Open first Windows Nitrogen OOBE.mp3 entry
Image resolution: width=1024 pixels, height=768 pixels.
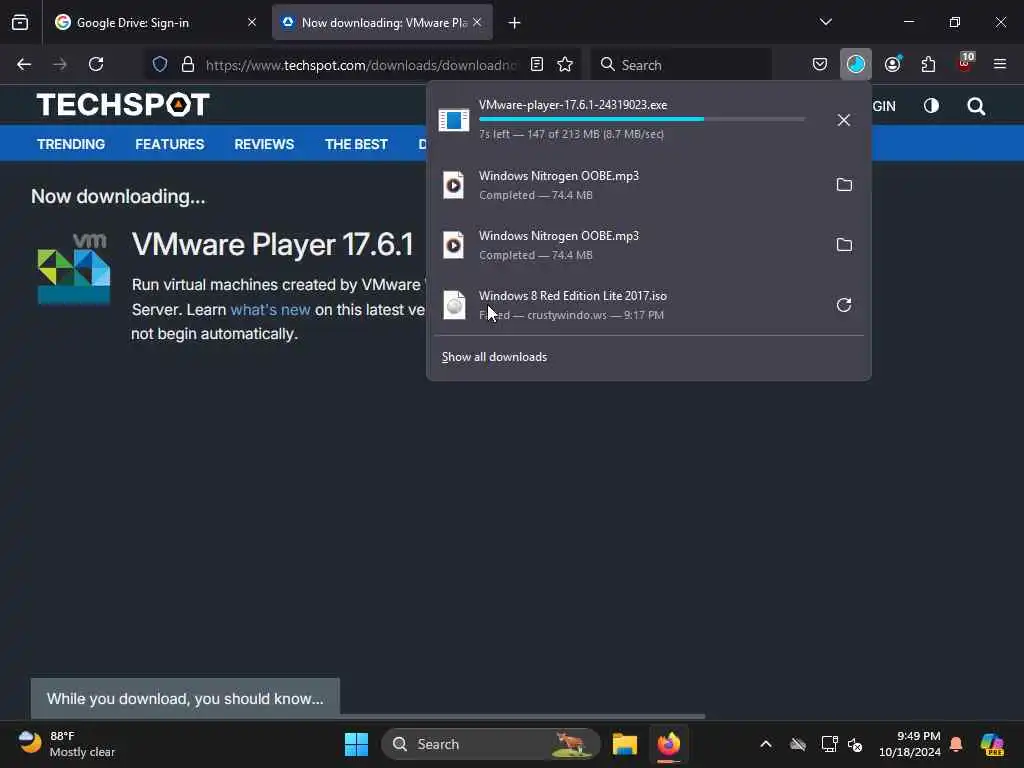628,185
